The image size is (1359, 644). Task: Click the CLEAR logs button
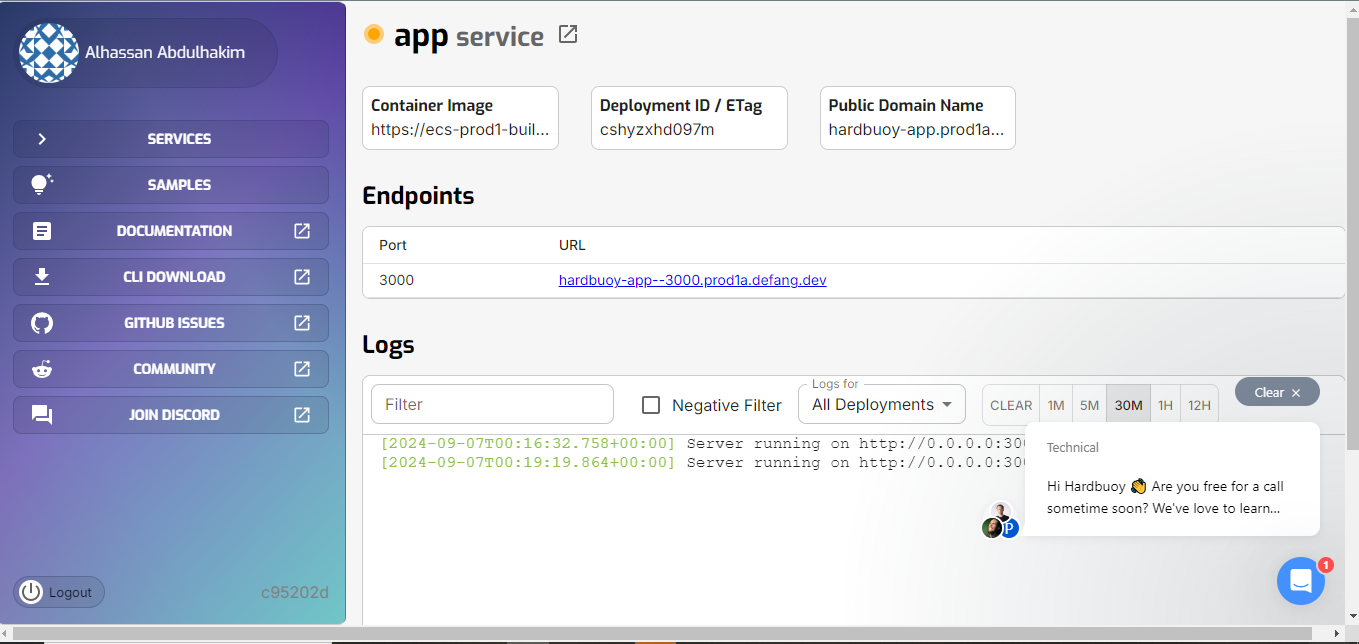click(x=1011, y=405)
